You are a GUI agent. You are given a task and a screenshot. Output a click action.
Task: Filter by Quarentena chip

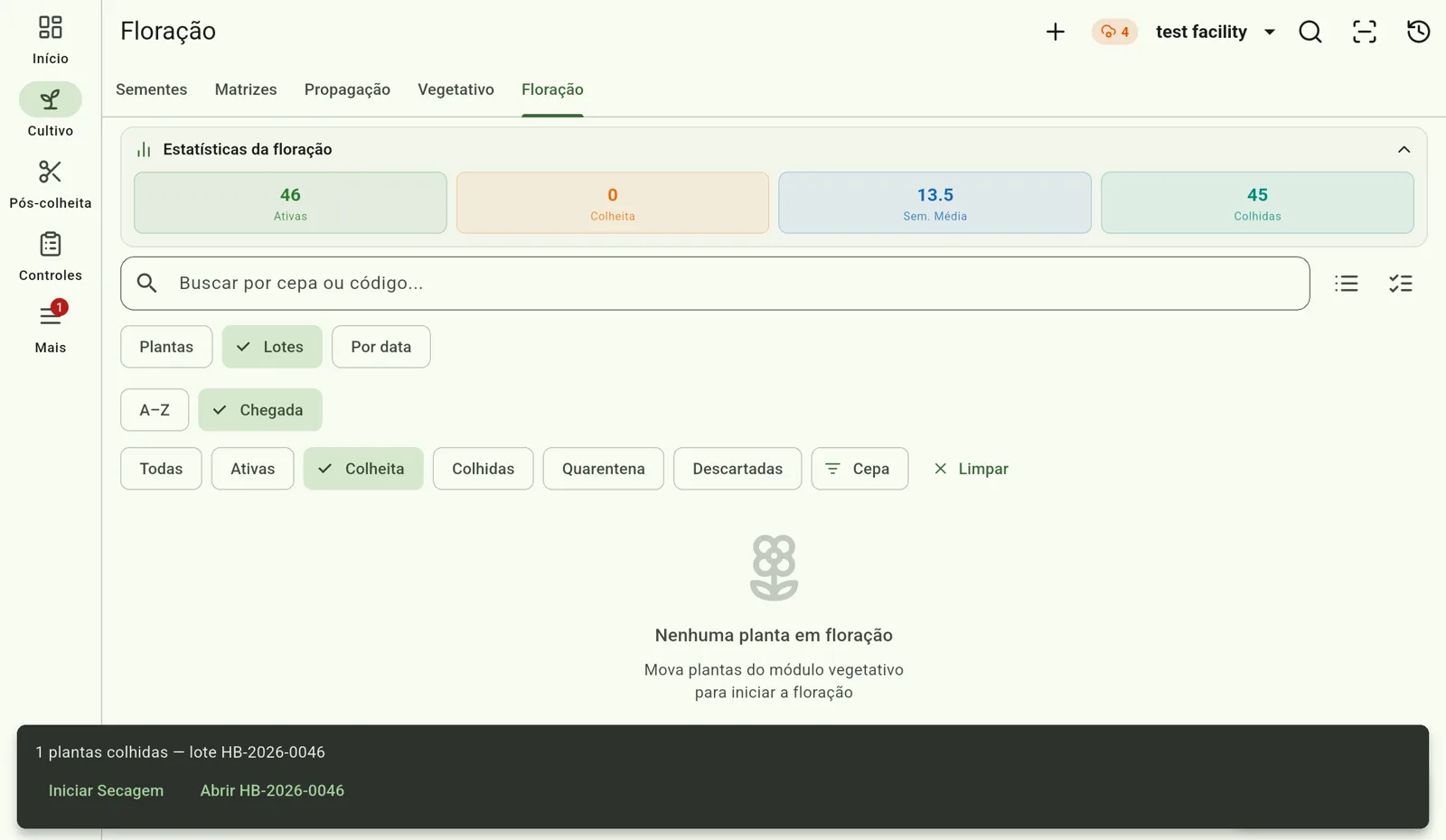pyautogui.click(x=603, y=469)
